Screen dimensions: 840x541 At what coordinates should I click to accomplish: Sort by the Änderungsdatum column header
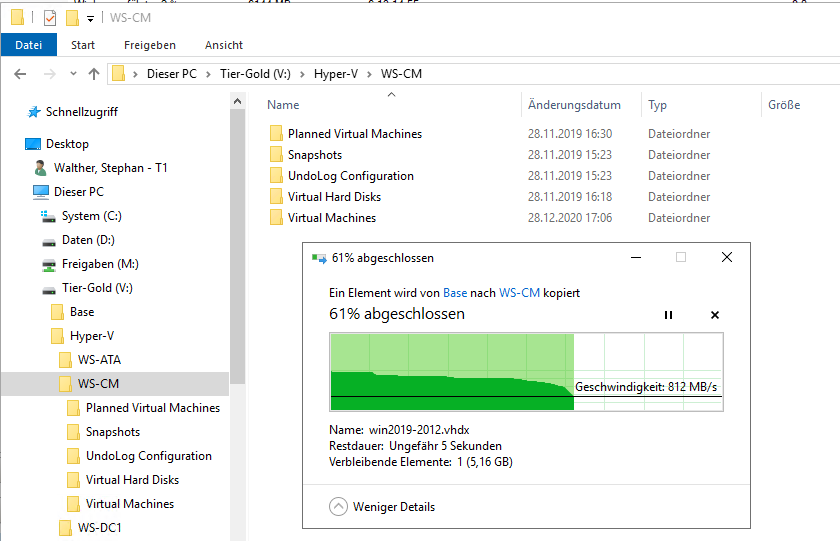pyautogui.click(x=574, y=105)
